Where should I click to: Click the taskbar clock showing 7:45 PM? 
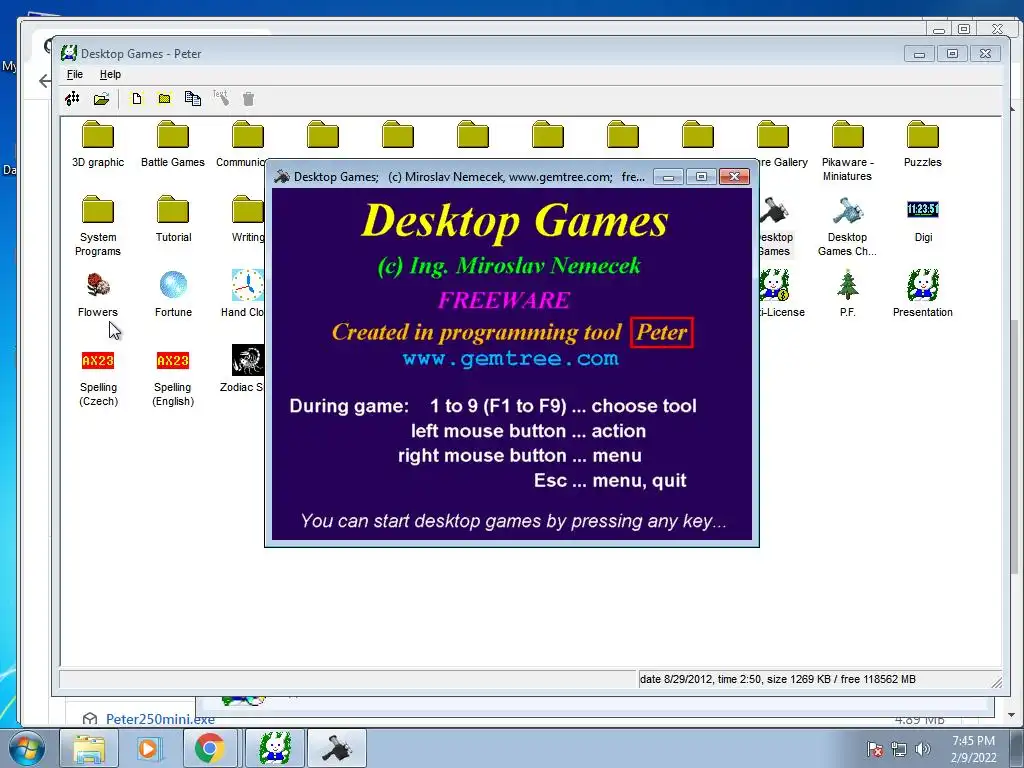(974, 749)
